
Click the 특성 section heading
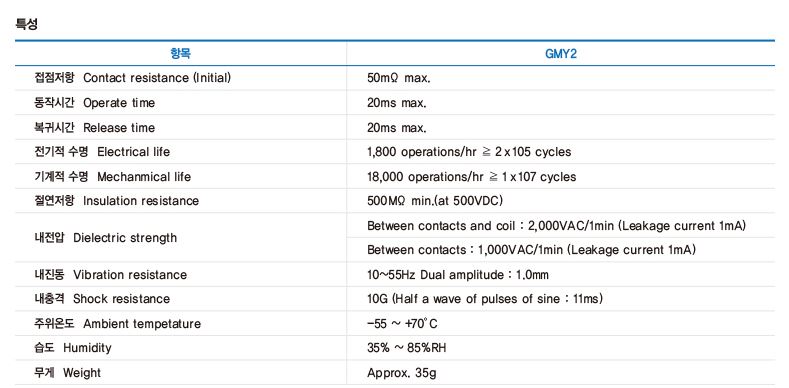(x=26, y=24)
